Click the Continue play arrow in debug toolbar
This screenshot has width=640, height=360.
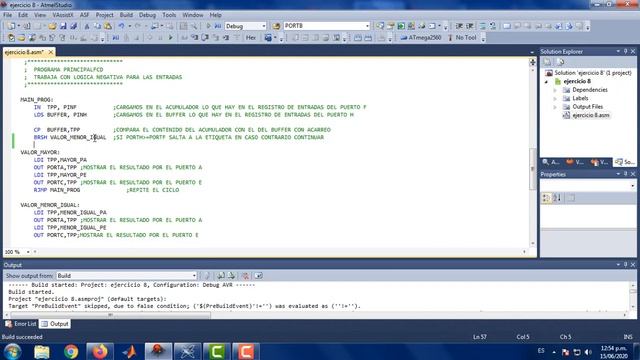[x=171, y=38]
